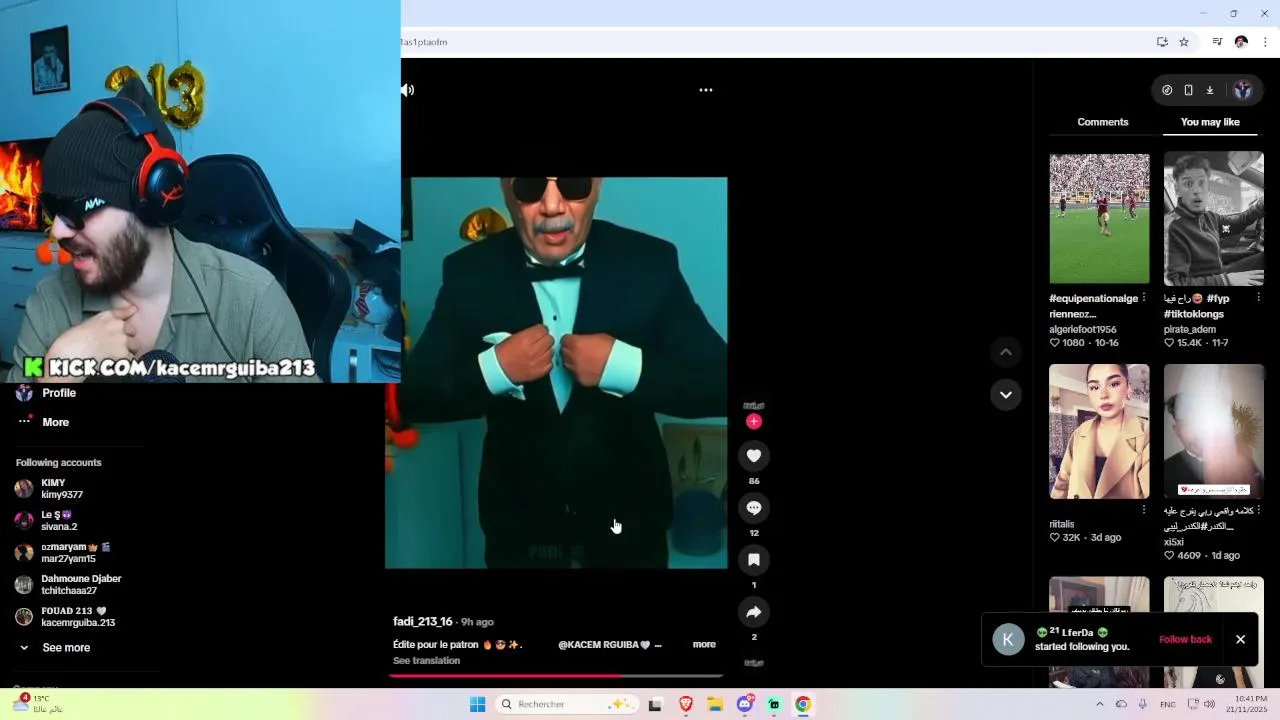Open the xi5xi video thumbnail

1214,431
